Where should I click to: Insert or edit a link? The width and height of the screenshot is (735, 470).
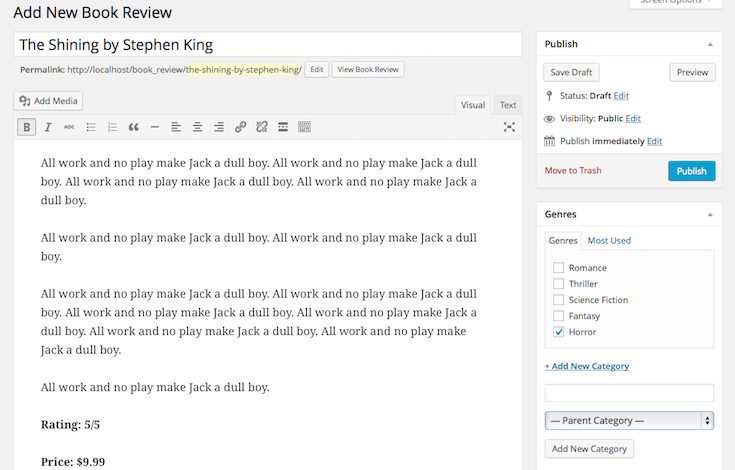tap(240, 127)
